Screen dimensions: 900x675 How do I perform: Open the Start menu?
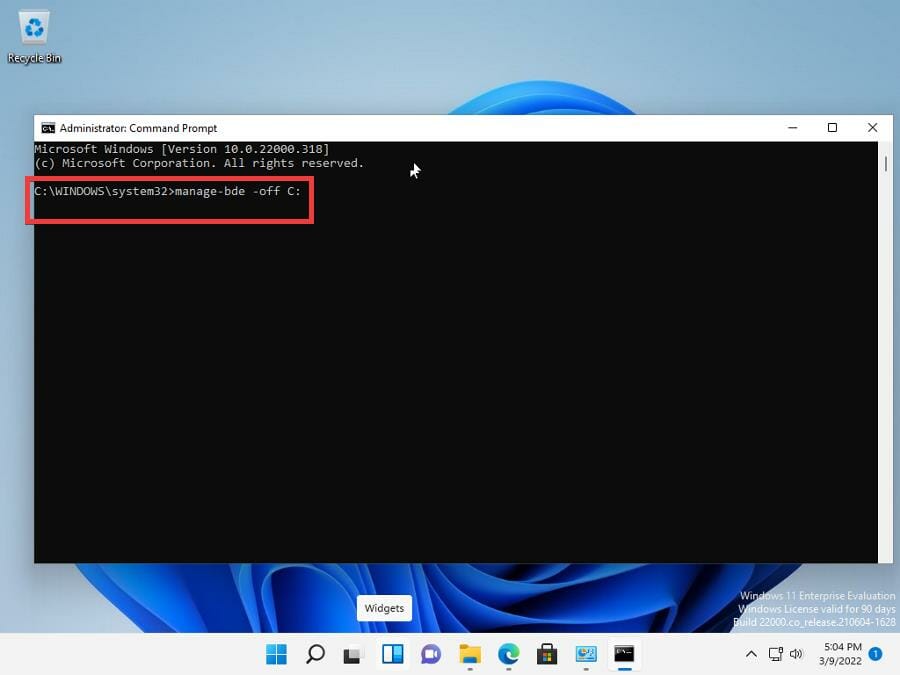276,655
